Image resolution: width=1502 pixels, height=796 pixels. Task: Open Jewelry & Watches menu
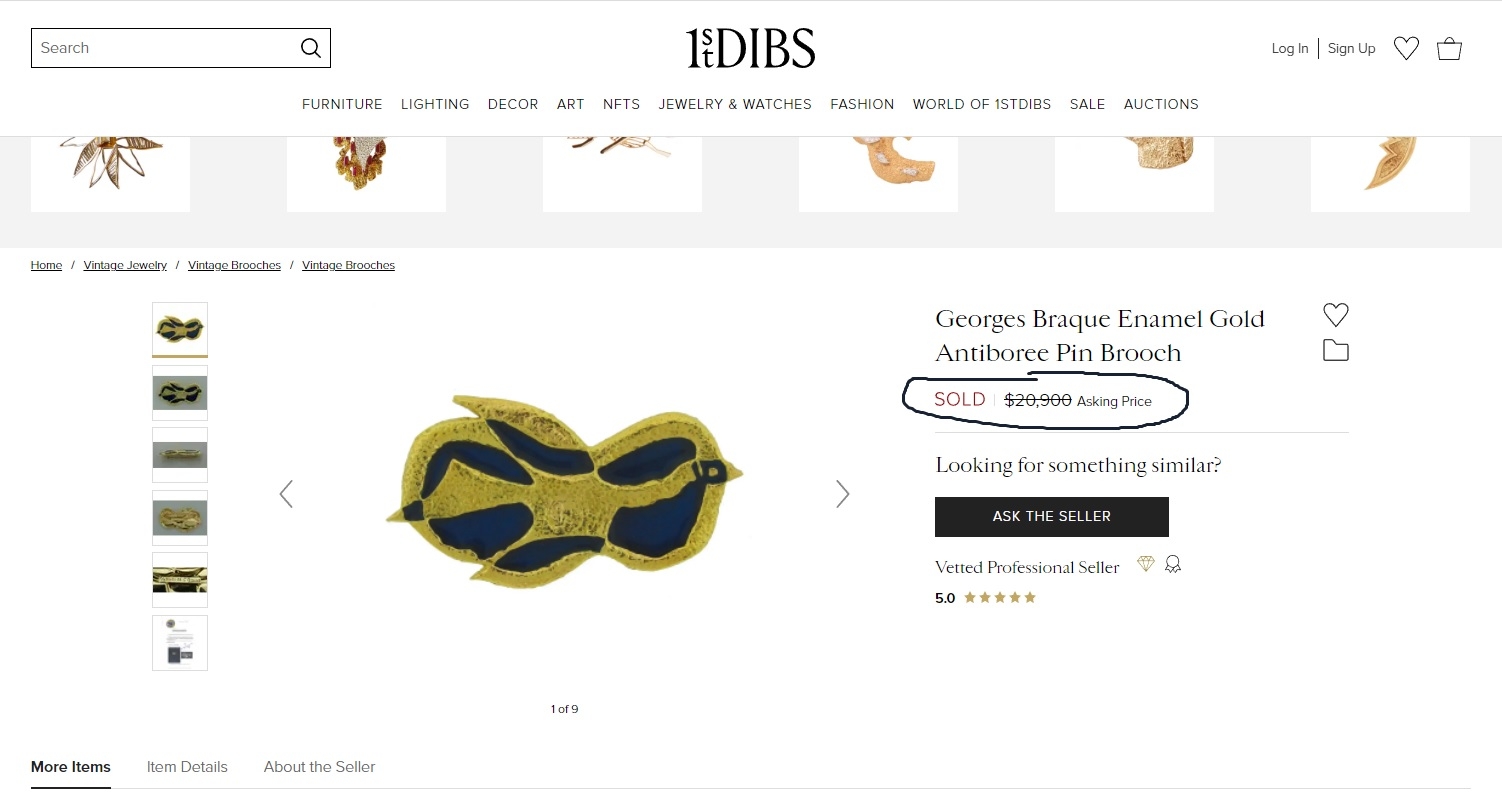(735, 104)
